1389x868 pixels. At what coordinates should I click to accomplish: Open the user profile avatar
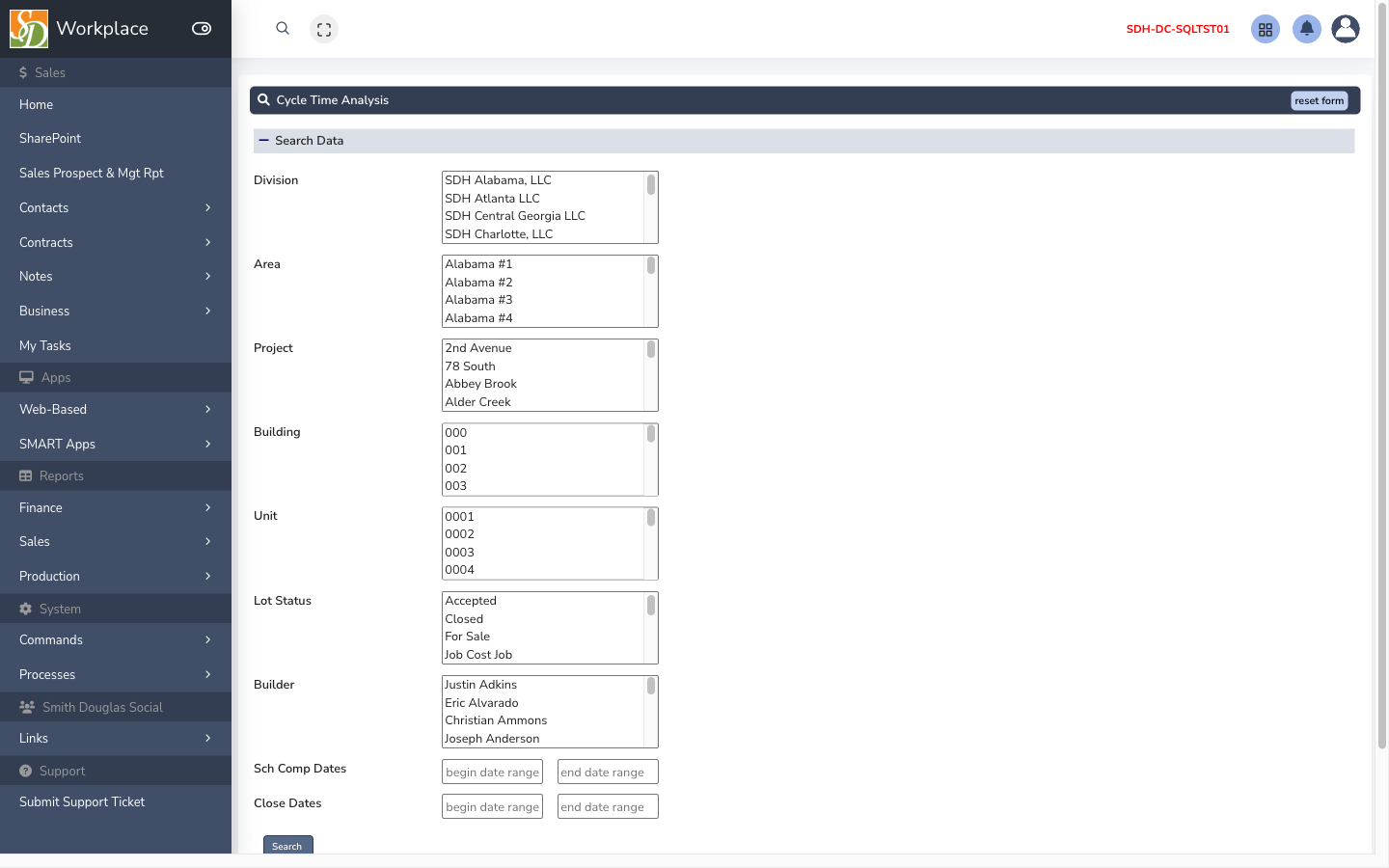coord(1346,29)
